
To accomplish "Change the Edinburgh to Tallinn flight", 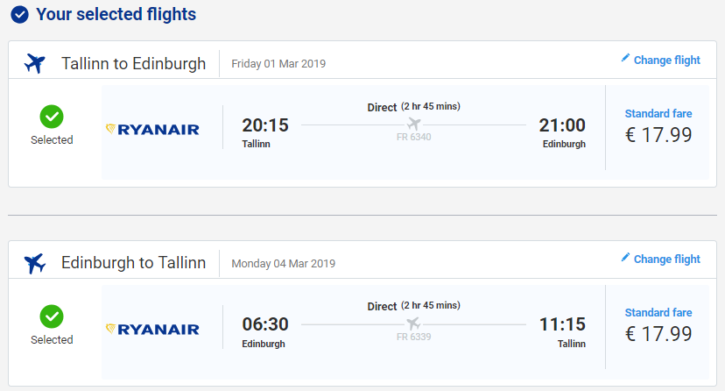I will coord(661,259).
